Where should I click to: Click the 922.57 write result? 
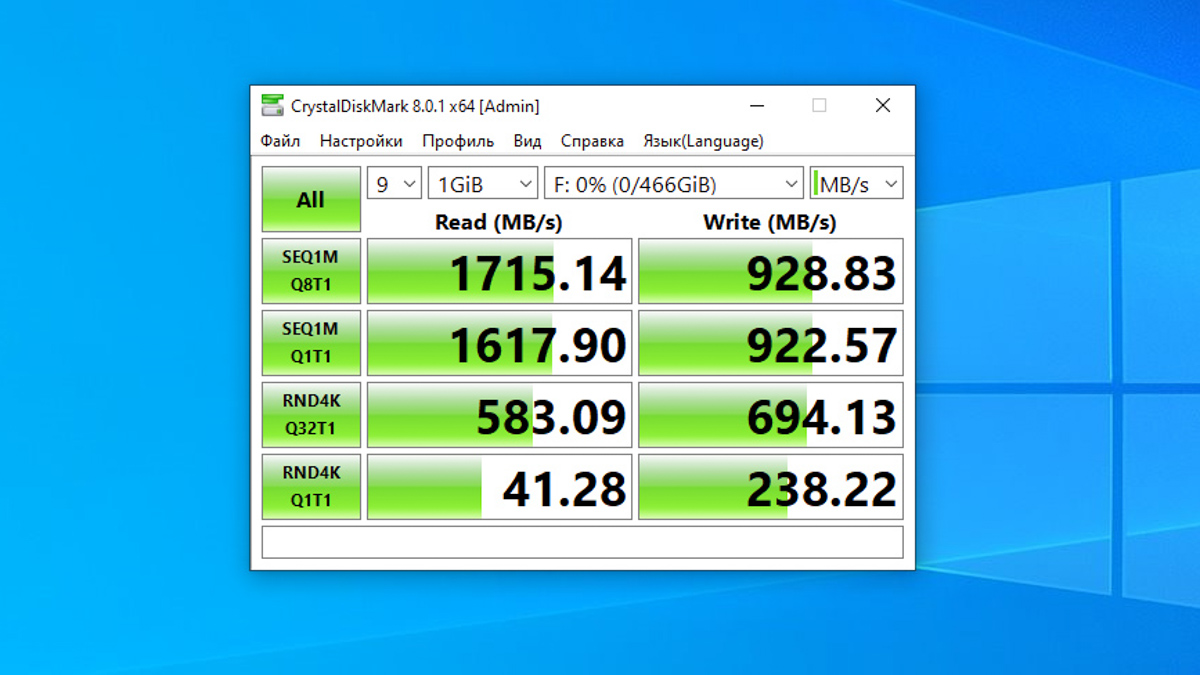click(x=771, y=343)
